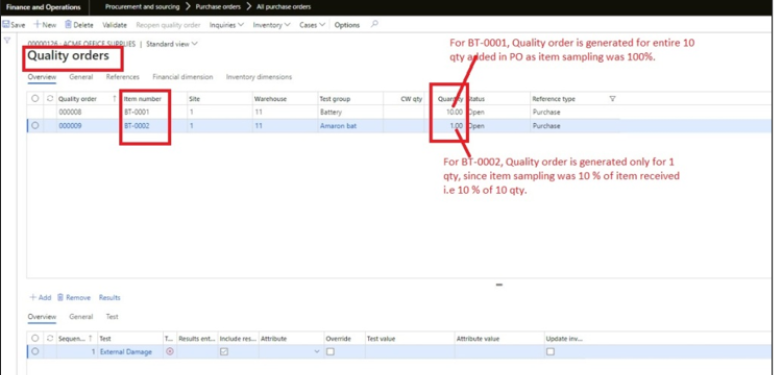Screen dimensions: 774x375
Task: Select the row marker for quality order 000009
Action: point(35,126)
